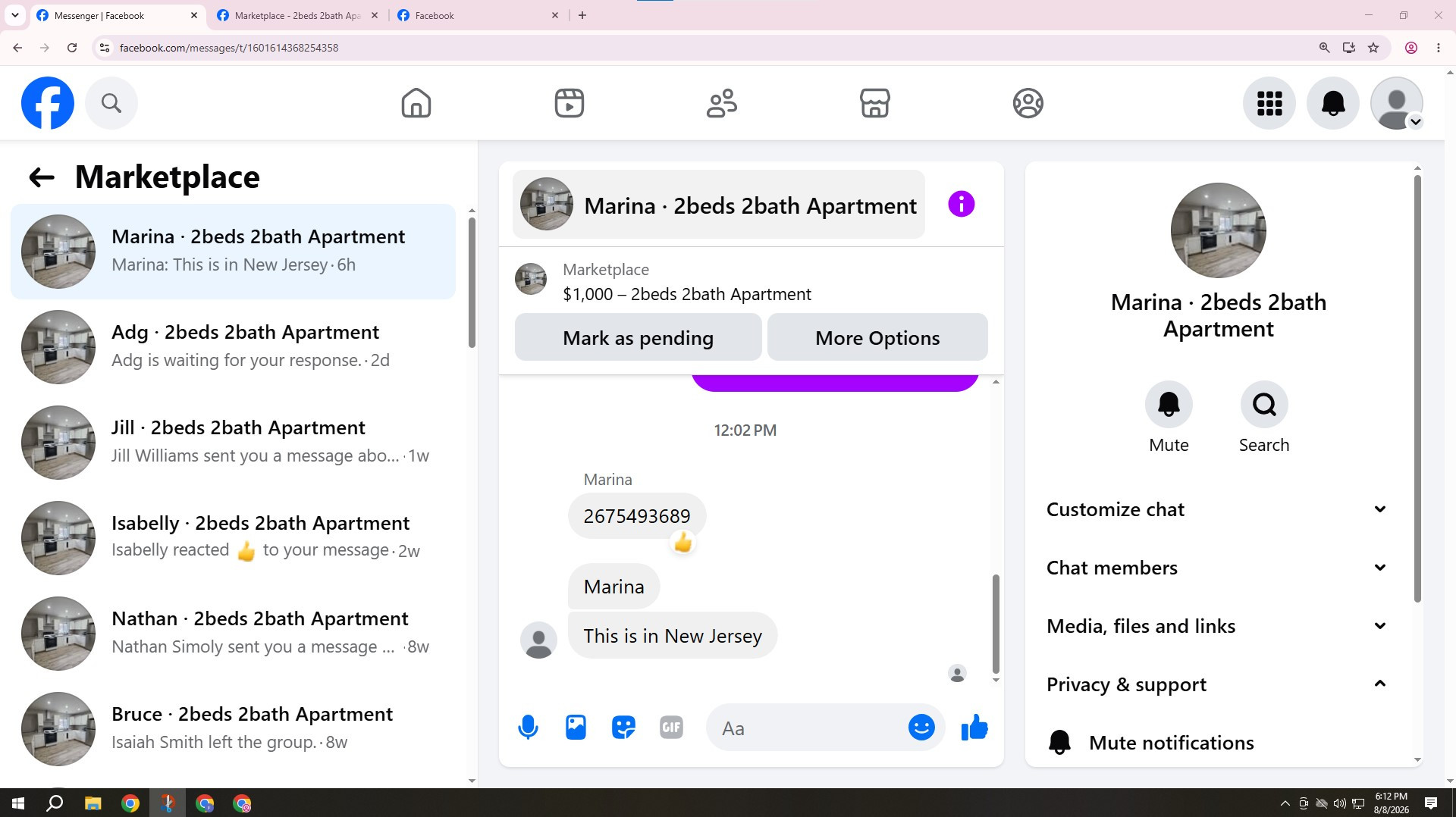Open the Marina listing chat header
The width and height of the screenshot is (1456, 817).
(719, 205)
